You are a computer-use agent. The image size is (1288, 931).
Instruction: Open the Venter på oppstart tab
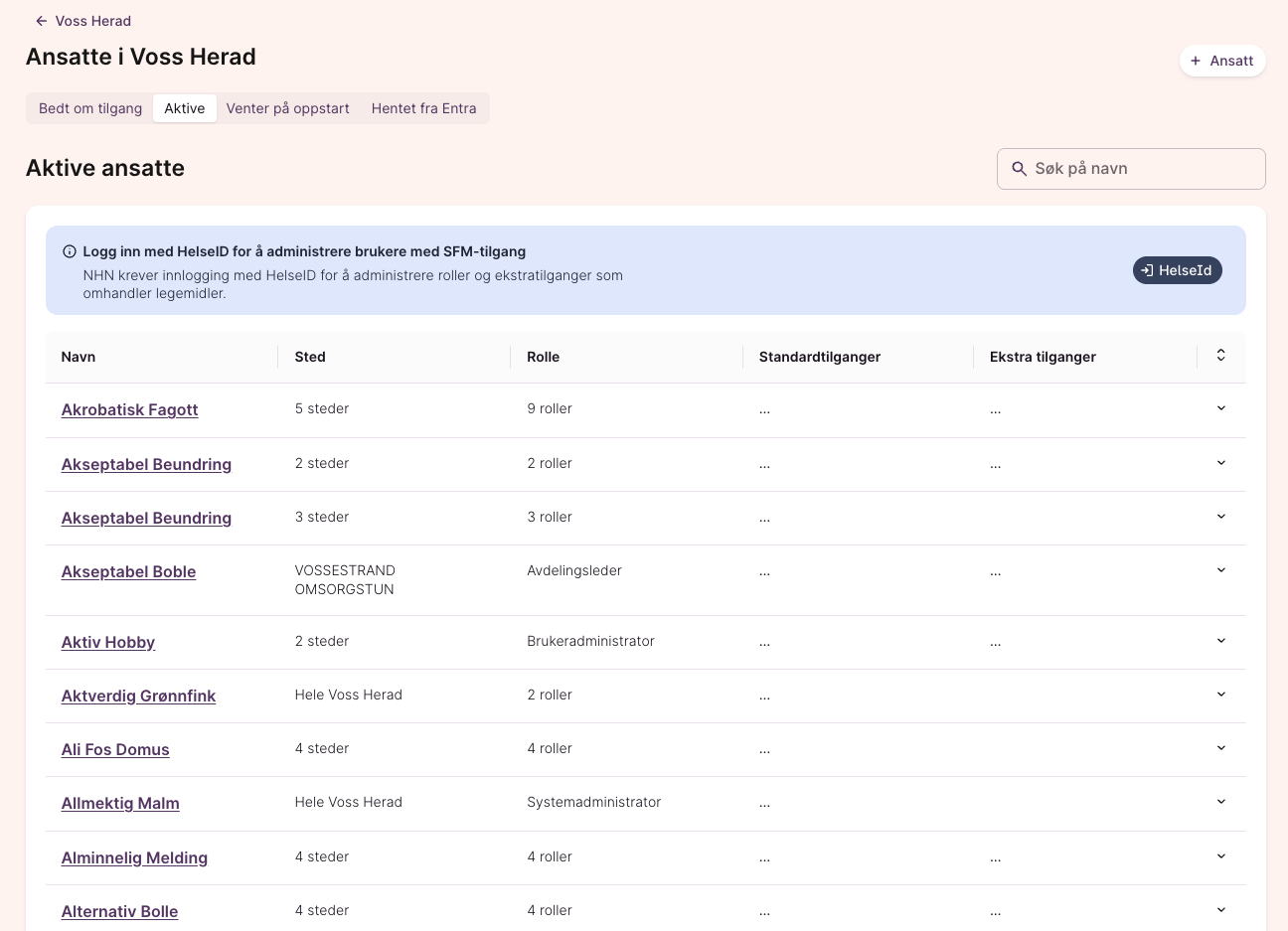(x=287, y=108)
